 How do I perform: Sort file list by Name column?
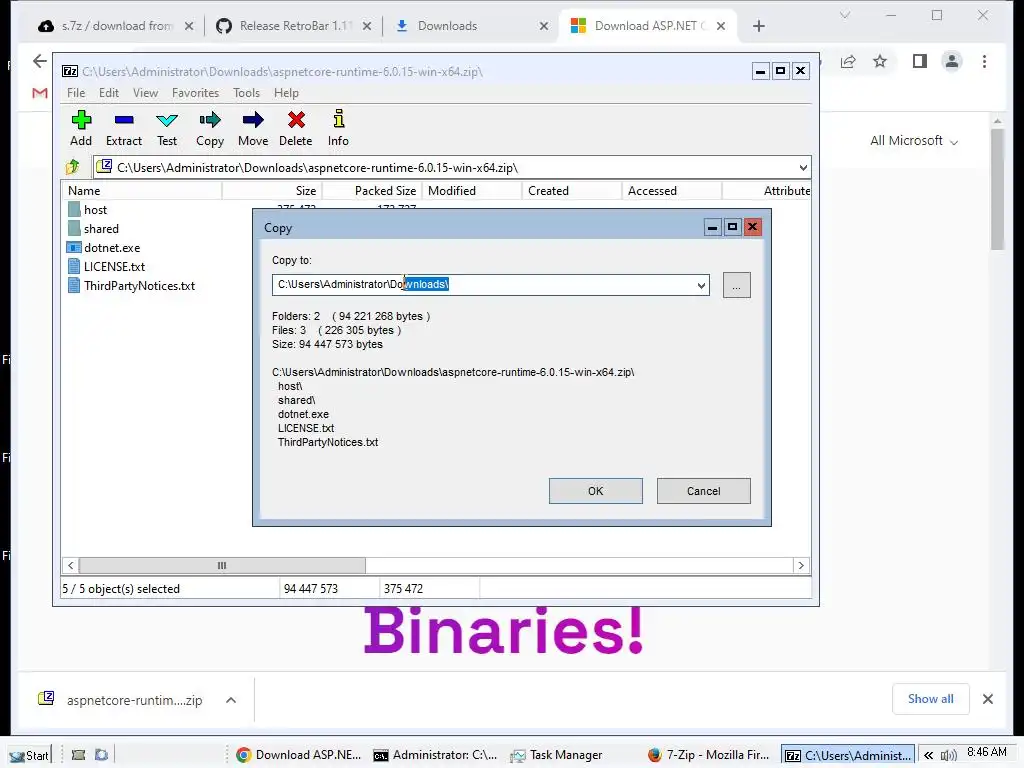pyautogui.click(x=142, y=191)
